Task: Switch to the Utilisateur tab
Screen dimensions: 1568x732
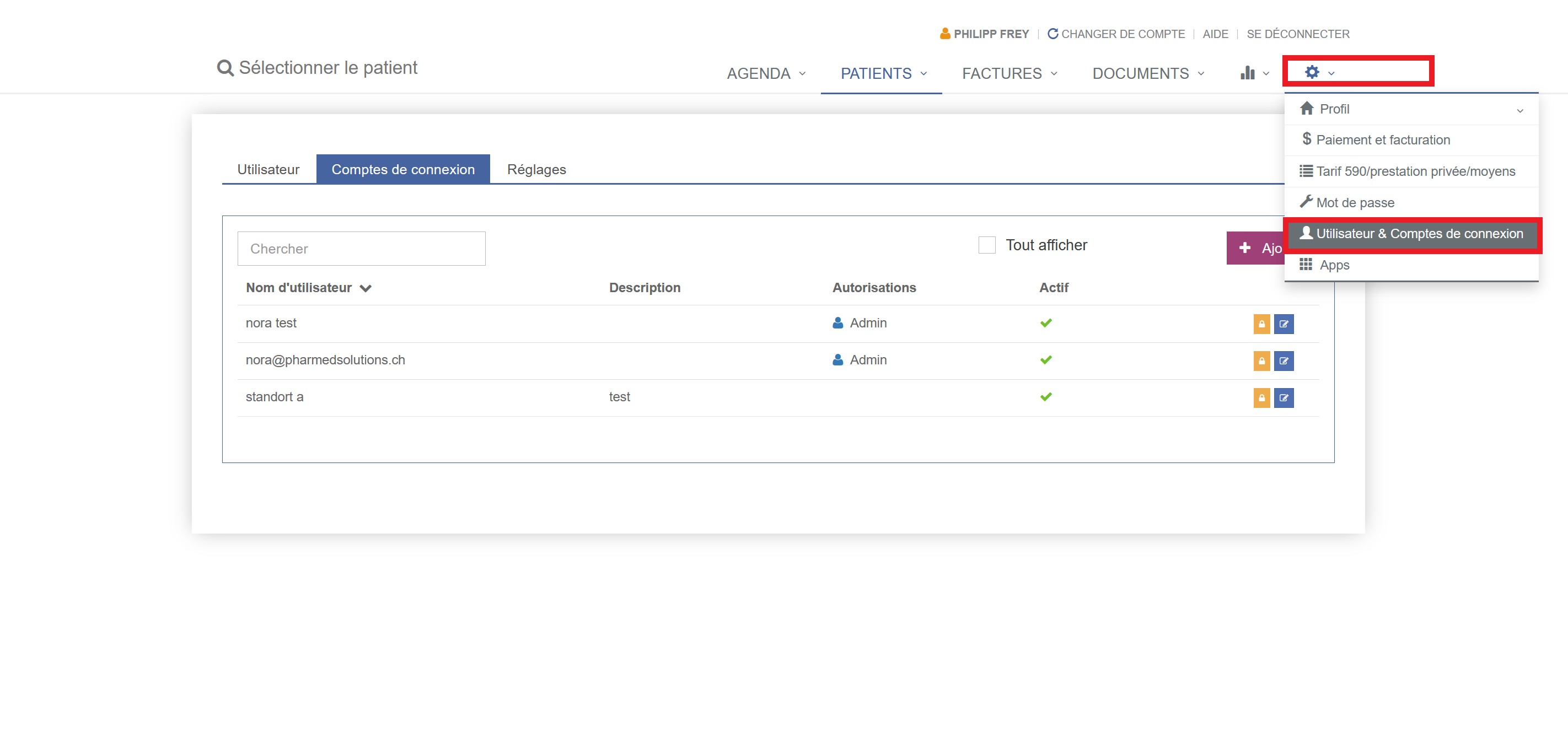Action: pos(269,169)
